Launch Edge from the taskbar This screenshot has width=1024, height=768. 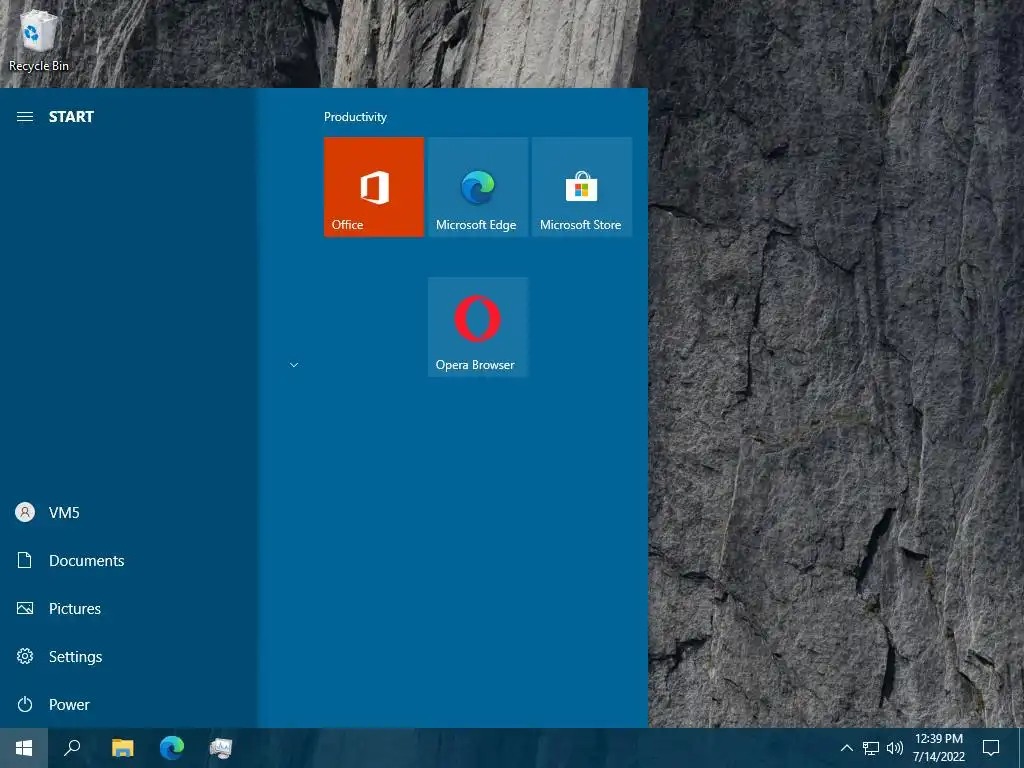tap(172, 748)
